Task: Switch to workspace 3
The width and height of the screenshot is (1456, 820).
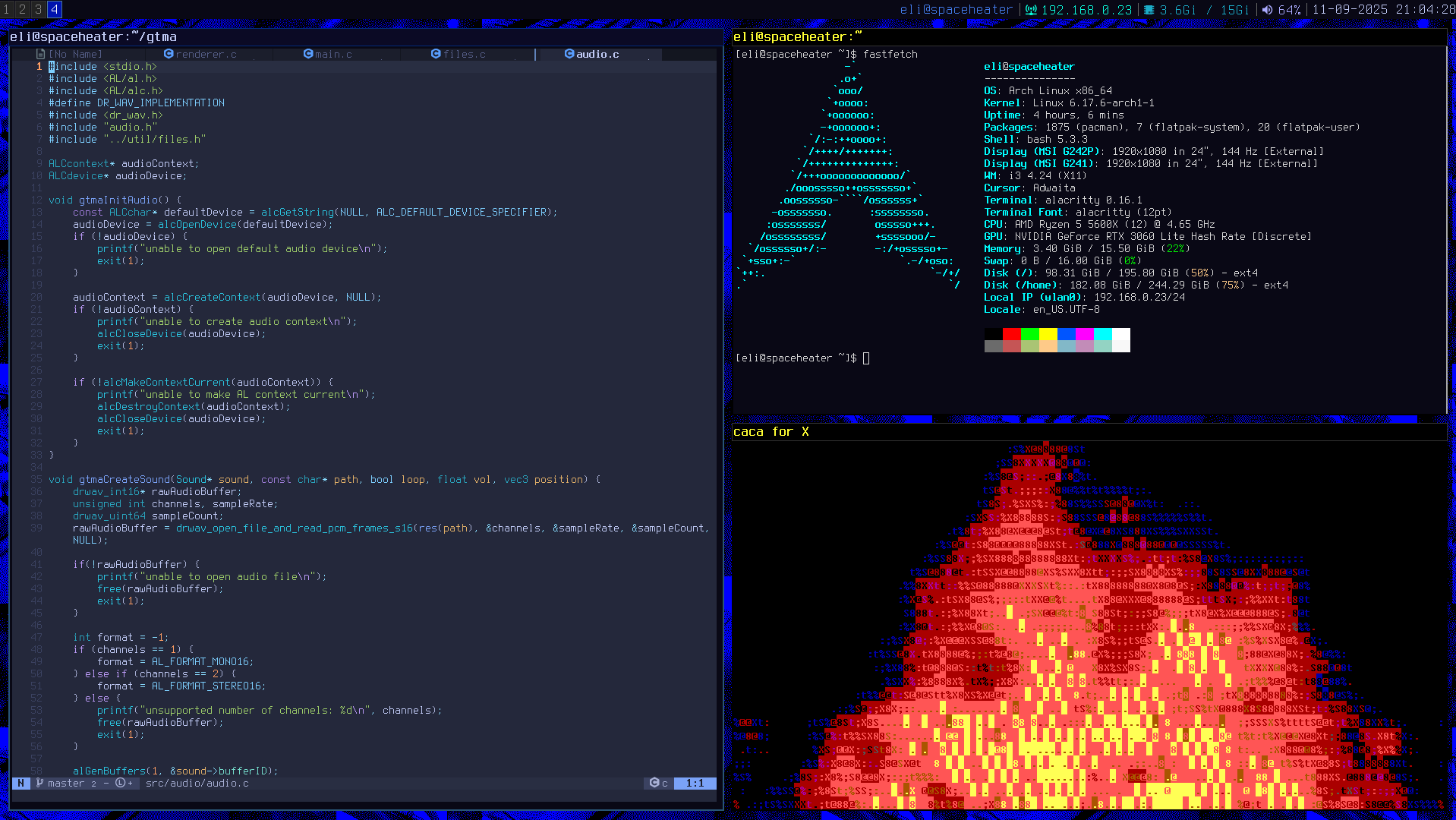Action: coord(38,9)
